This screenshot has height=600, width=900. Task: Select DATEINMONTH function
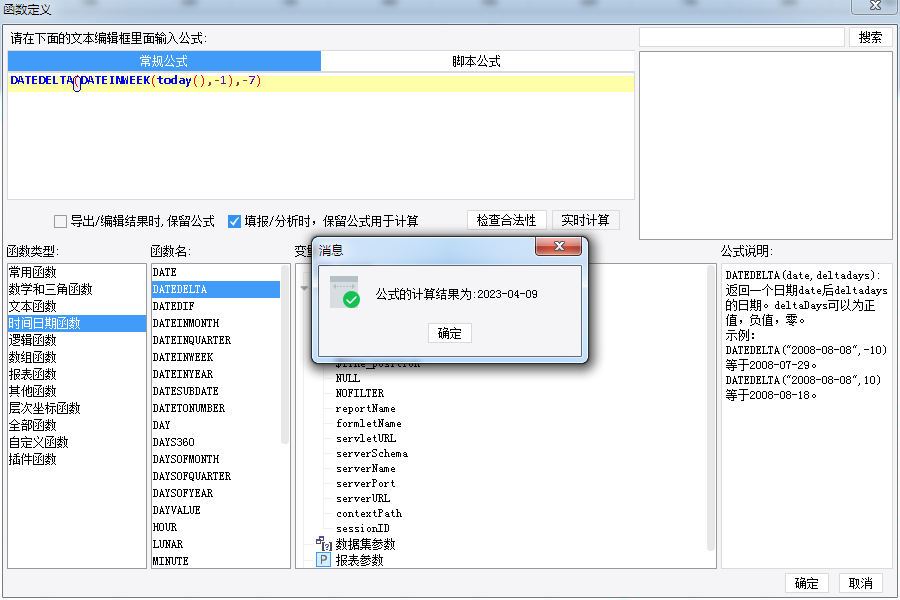pyautogui.click(x=216, y=323)
